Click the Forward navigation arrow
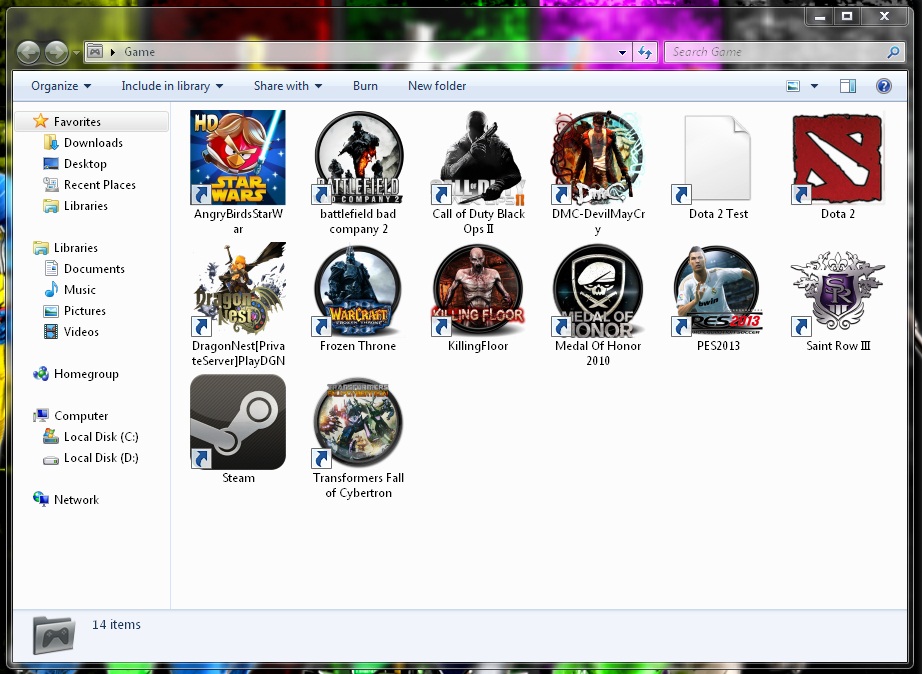The height and width of the screenshot is (674, 922). point(56,52)
